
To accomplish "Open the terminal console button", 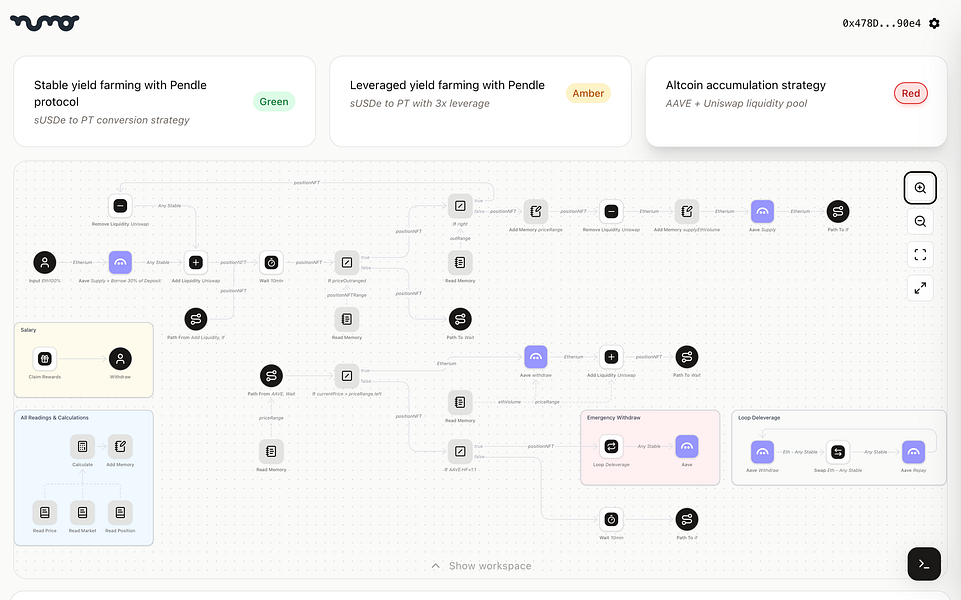I will click(x=924, y=563).
